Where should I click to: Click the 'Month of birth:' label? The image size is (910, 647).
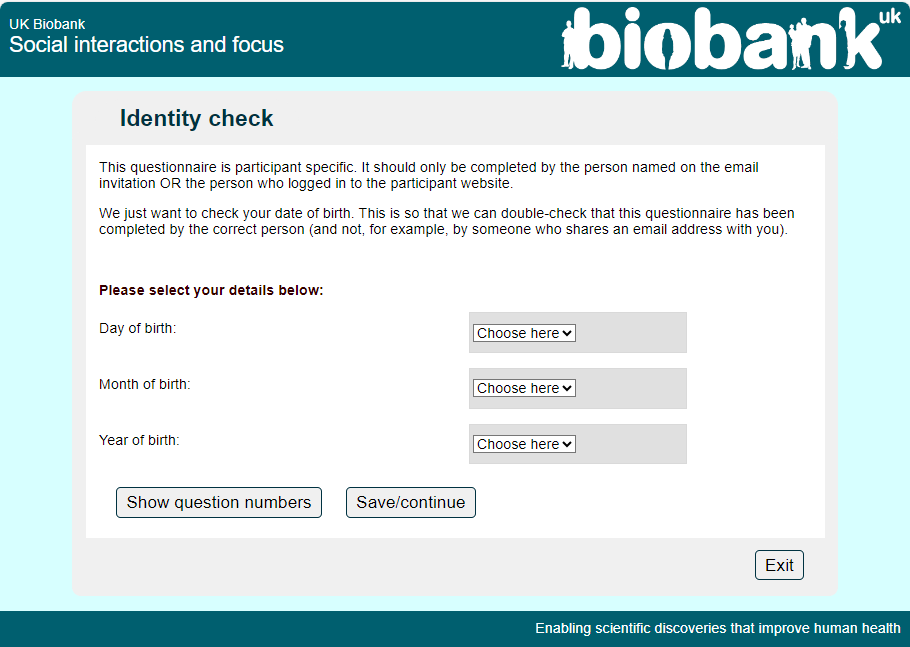tap(144, 384)
